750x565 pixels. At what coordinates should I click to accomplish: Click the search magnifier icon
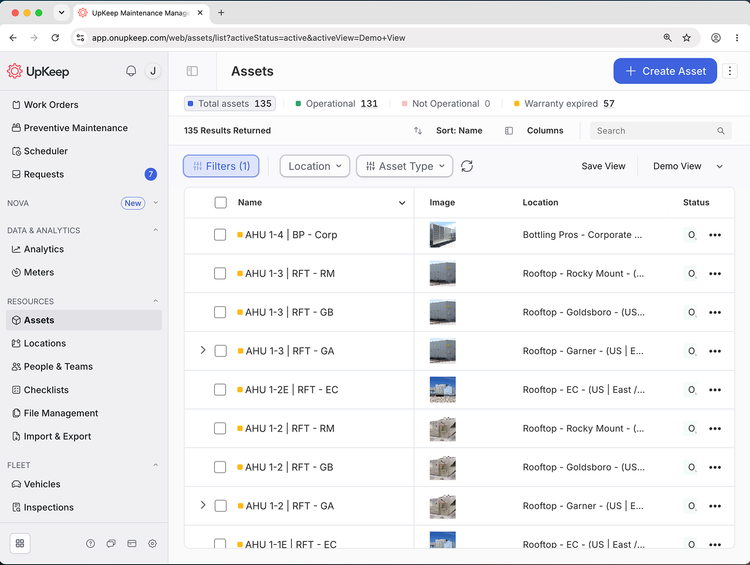(720, 131)
